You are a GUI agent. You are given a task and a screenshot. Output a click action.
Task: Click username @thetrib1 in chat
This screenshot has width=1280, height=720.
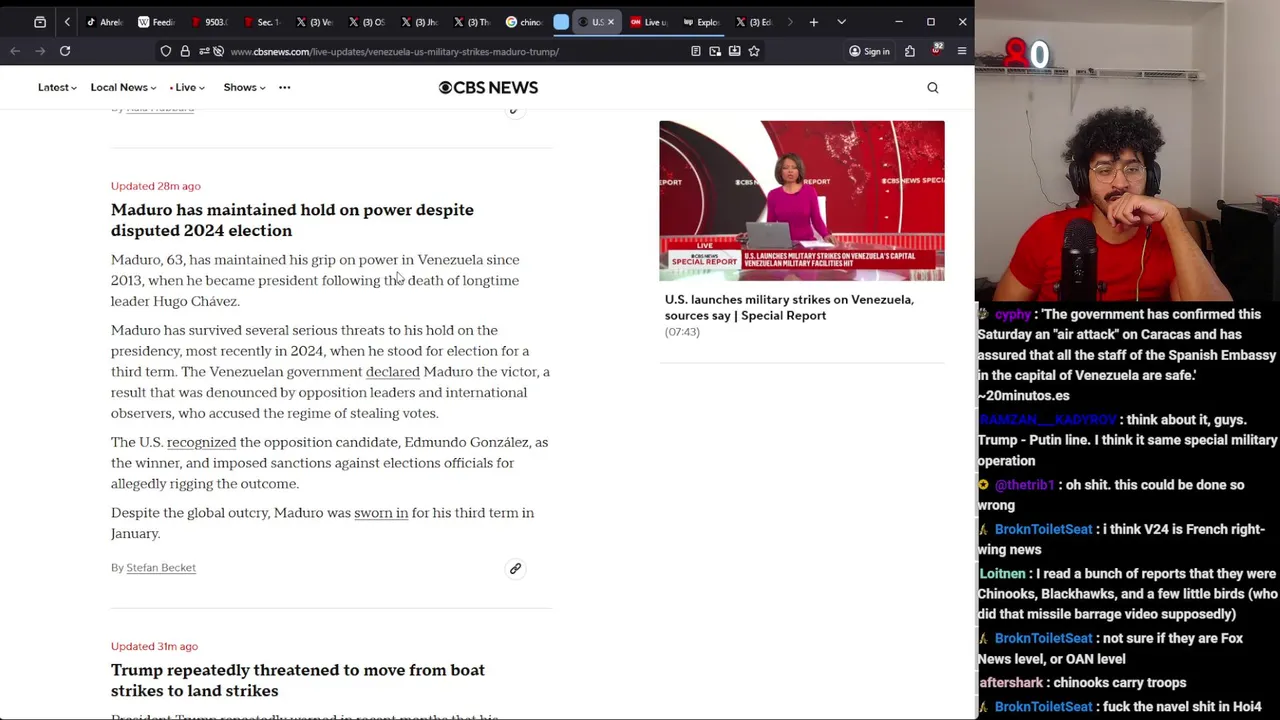pos(1024,485)
